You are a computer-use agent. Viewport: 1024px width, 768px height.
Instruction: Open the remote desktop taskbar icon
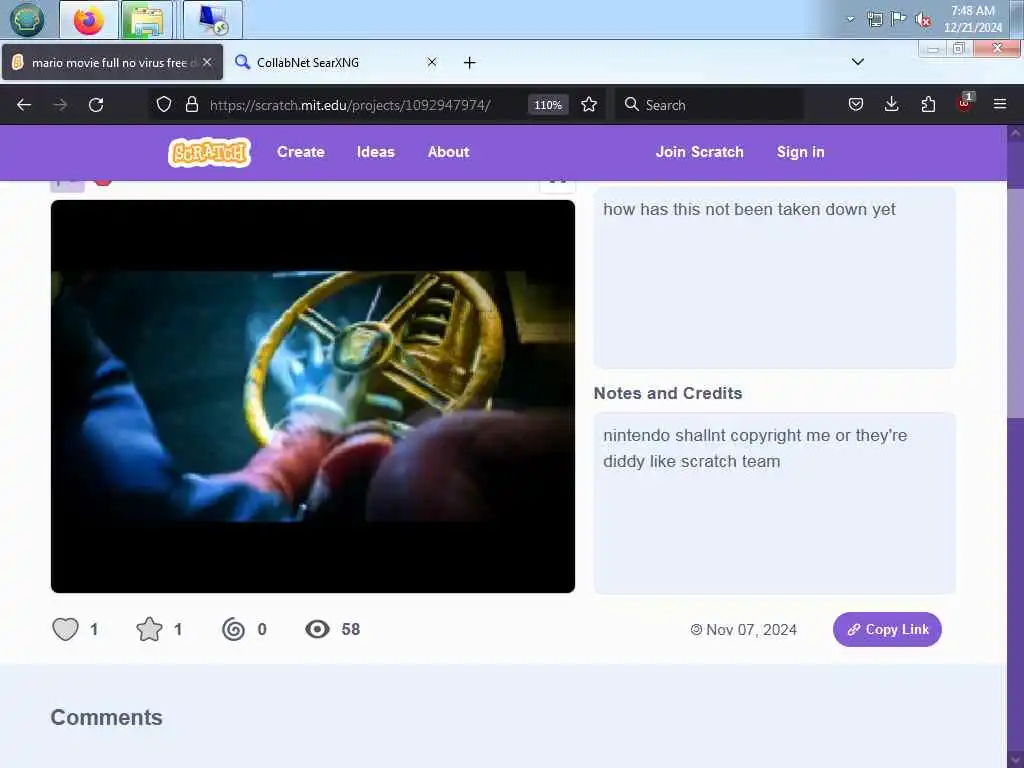pyautogui.click(x=213, y=20)
